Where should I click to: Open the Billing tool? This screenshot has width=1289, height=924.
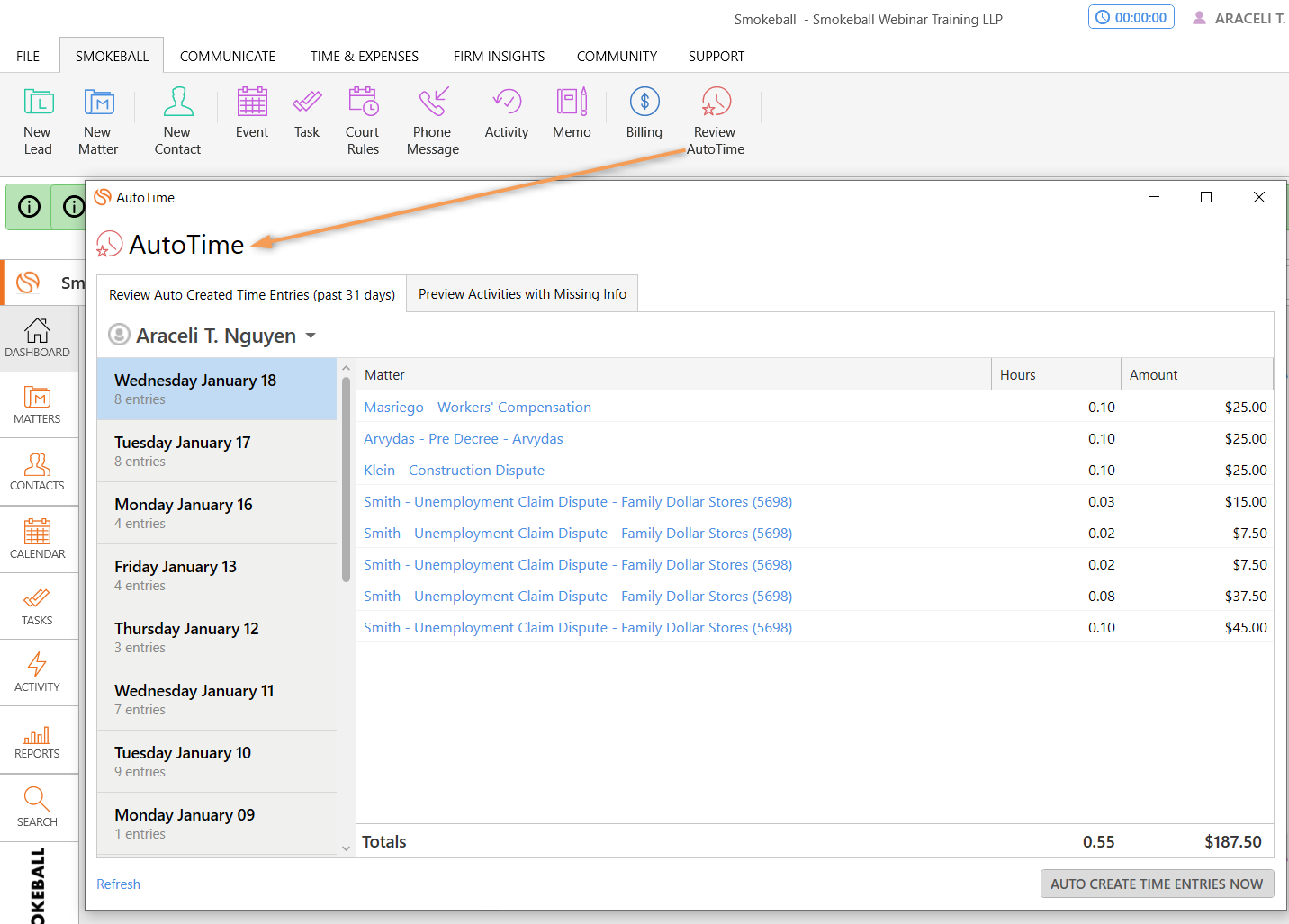(x=644, y=114)
